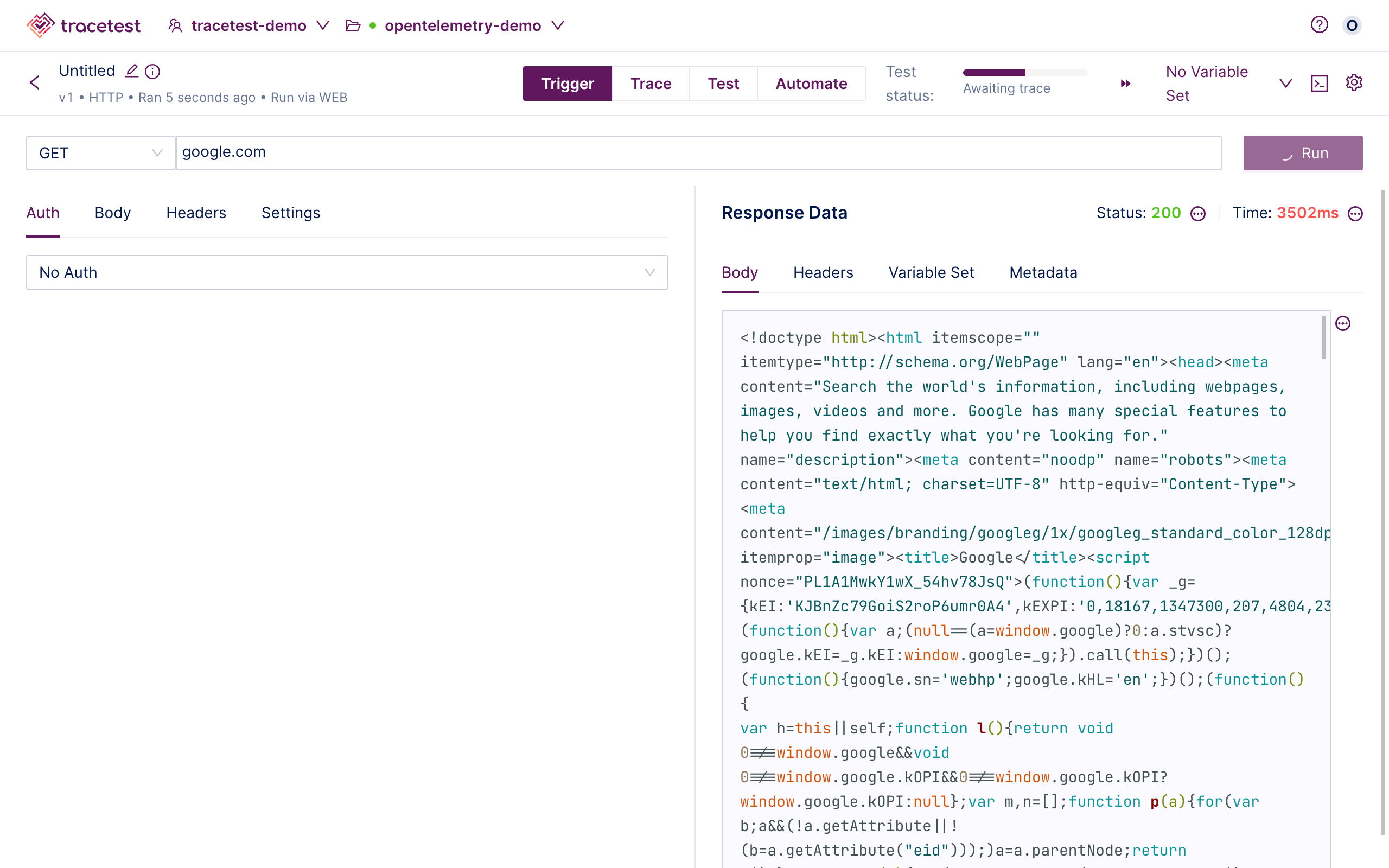Open the user avatar menu O

tap(1352, 25)
